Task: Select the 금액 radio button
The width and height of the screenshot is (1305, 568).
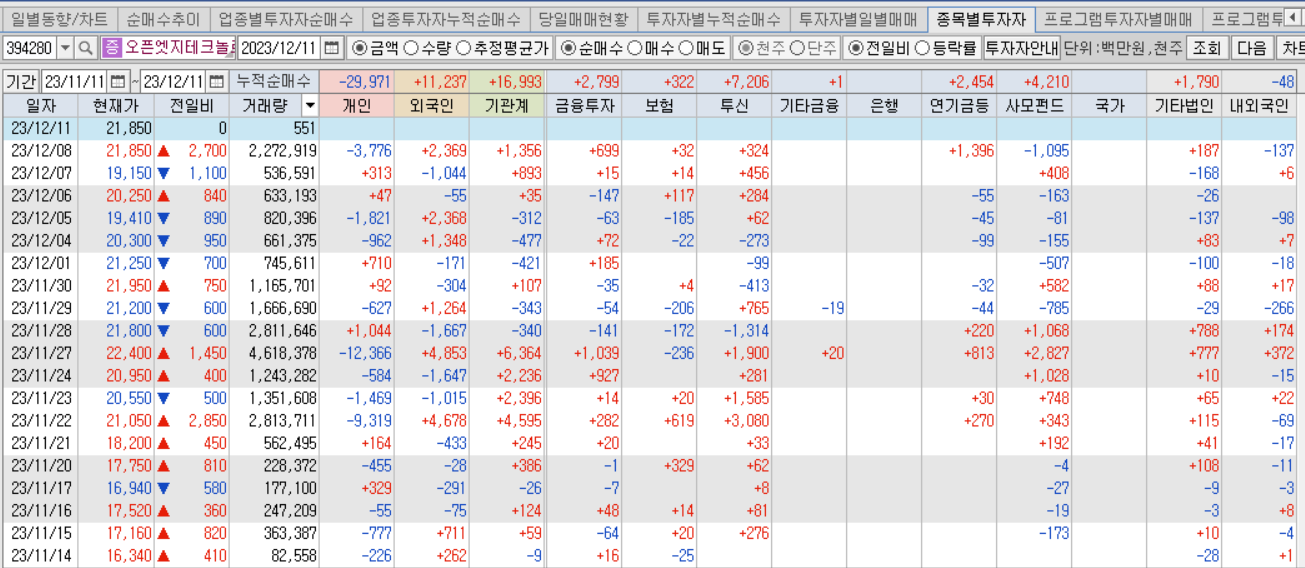Action: tap(361, 48)
